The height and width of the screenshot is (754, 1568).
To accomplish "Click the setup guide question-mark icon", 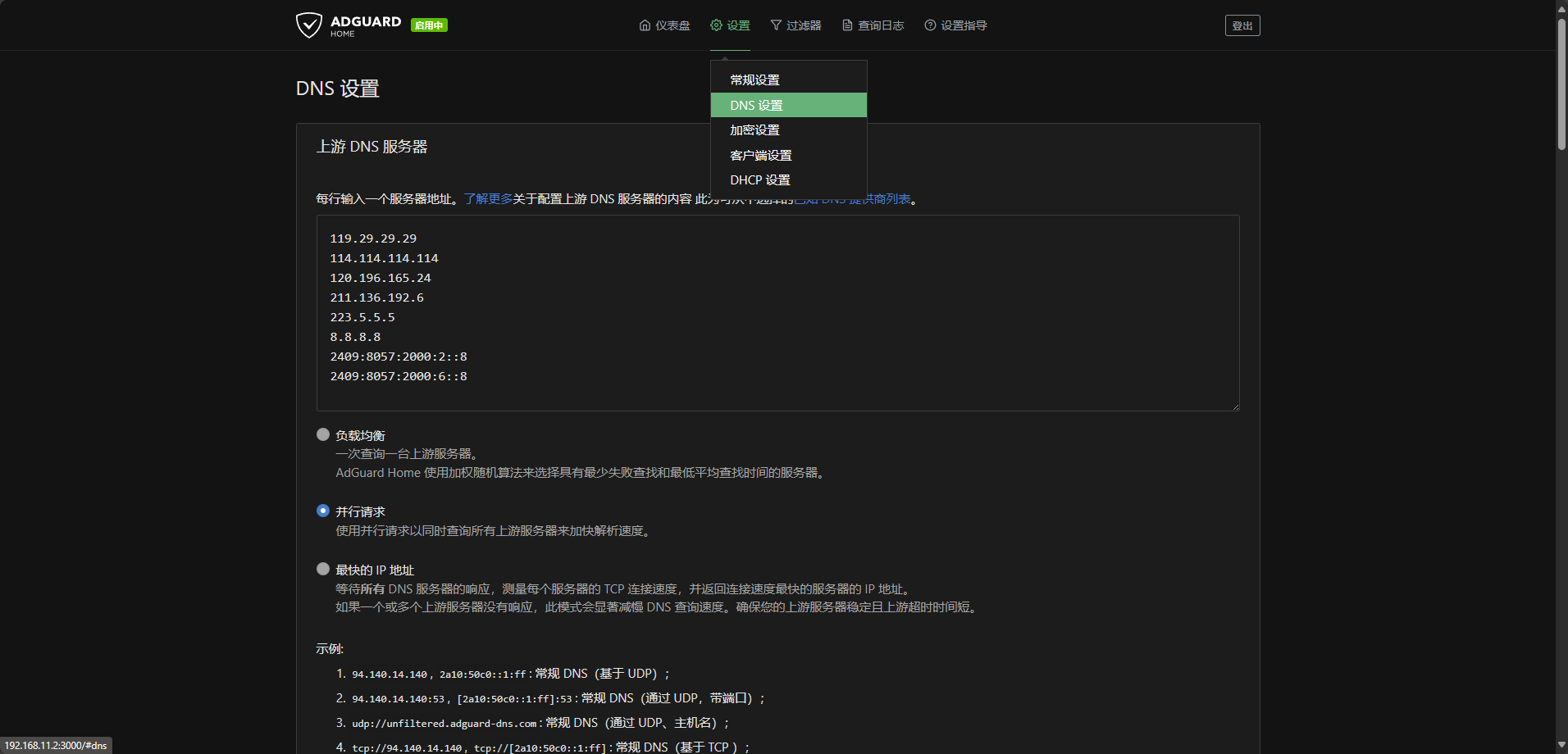I will click(x=930, y=25).
